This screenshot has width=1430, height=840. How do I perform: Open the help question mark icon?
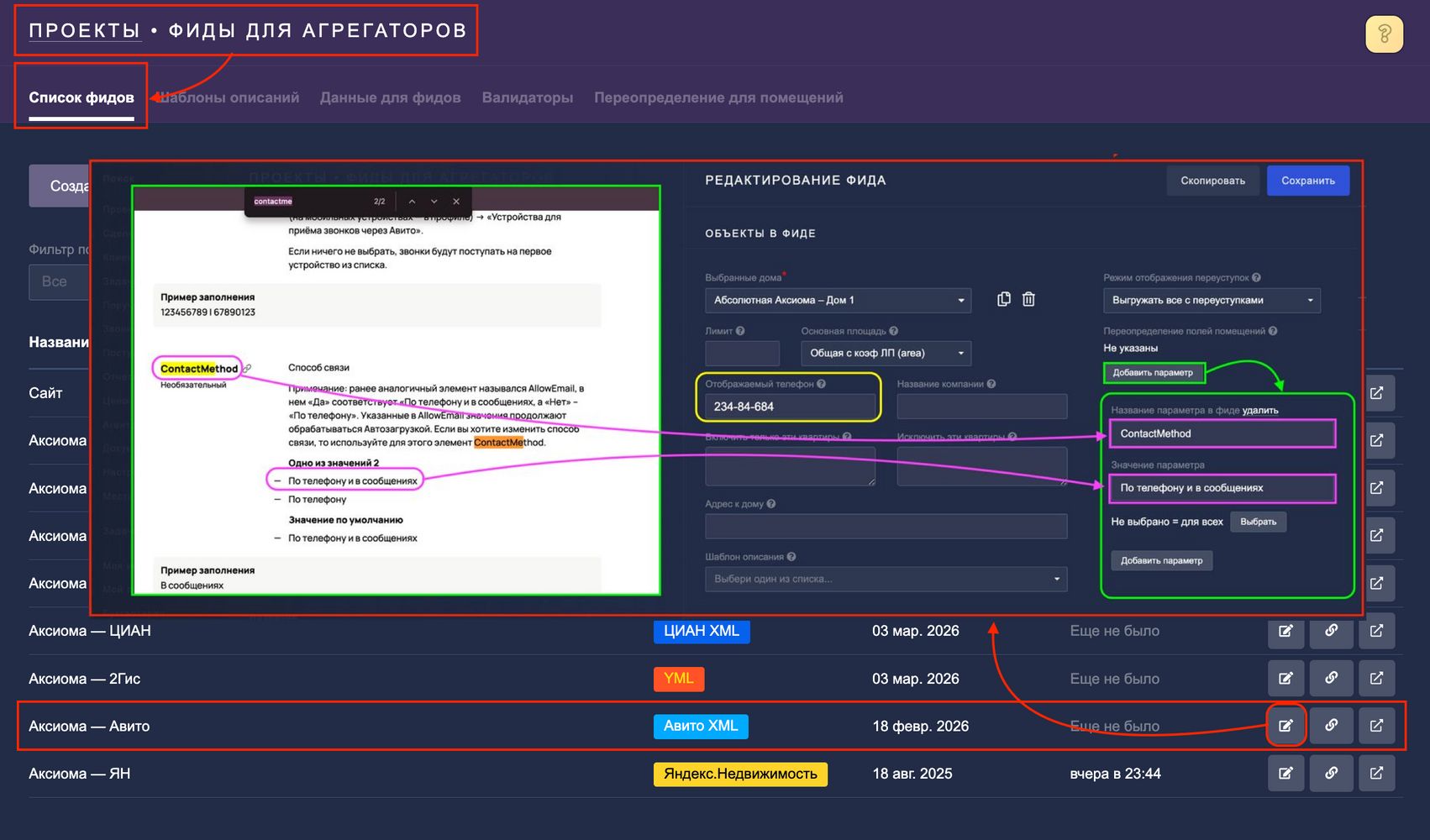pos(1384,34)
